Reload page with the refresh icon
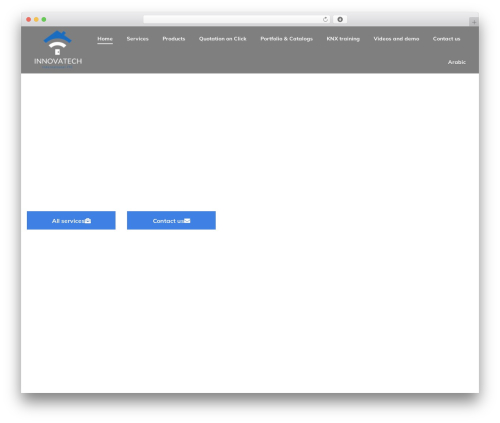500x423 pixels. click(x=325, y=20)
